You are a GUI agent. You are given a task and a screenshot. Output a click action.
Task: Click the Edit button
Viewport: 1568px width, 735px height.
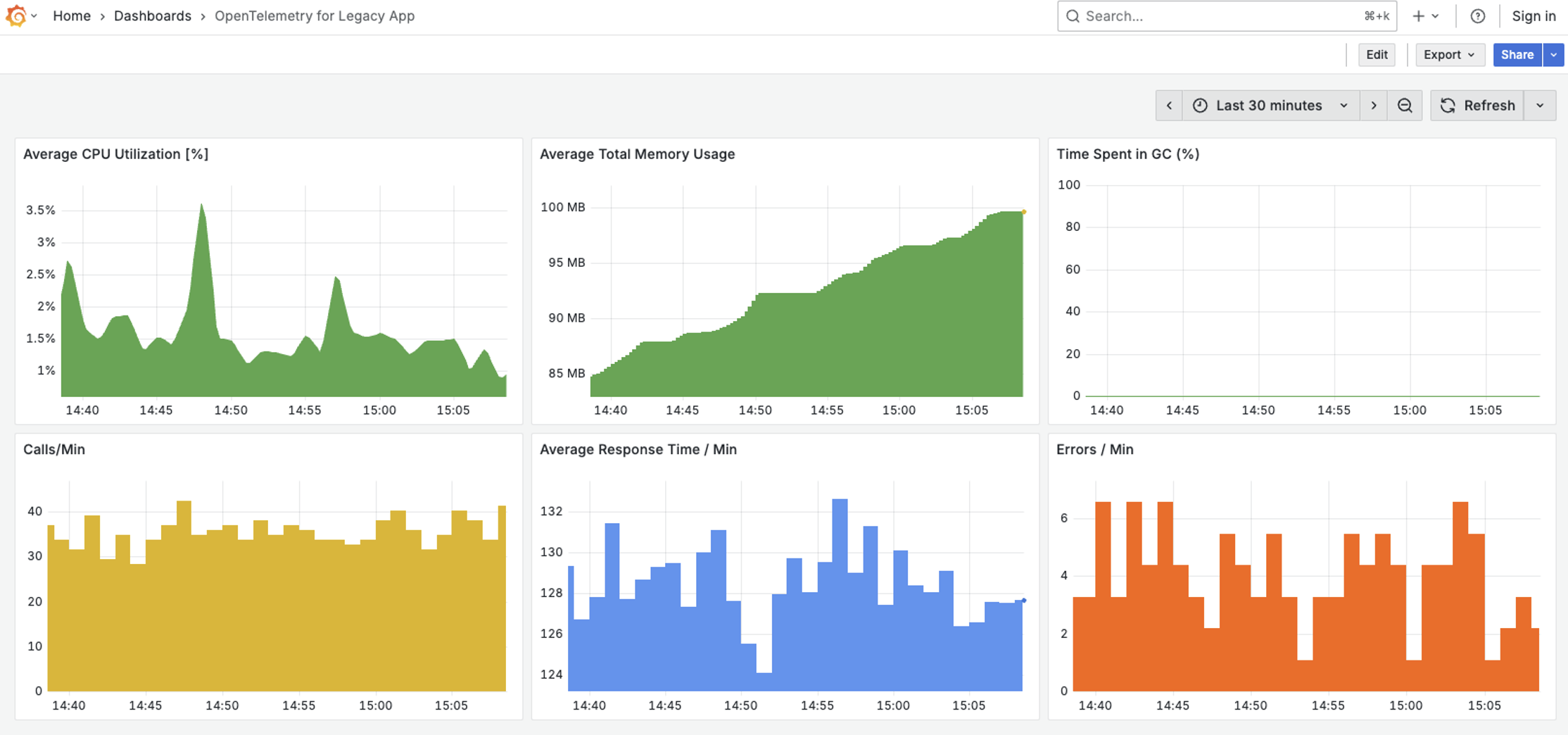point(1377,54)
